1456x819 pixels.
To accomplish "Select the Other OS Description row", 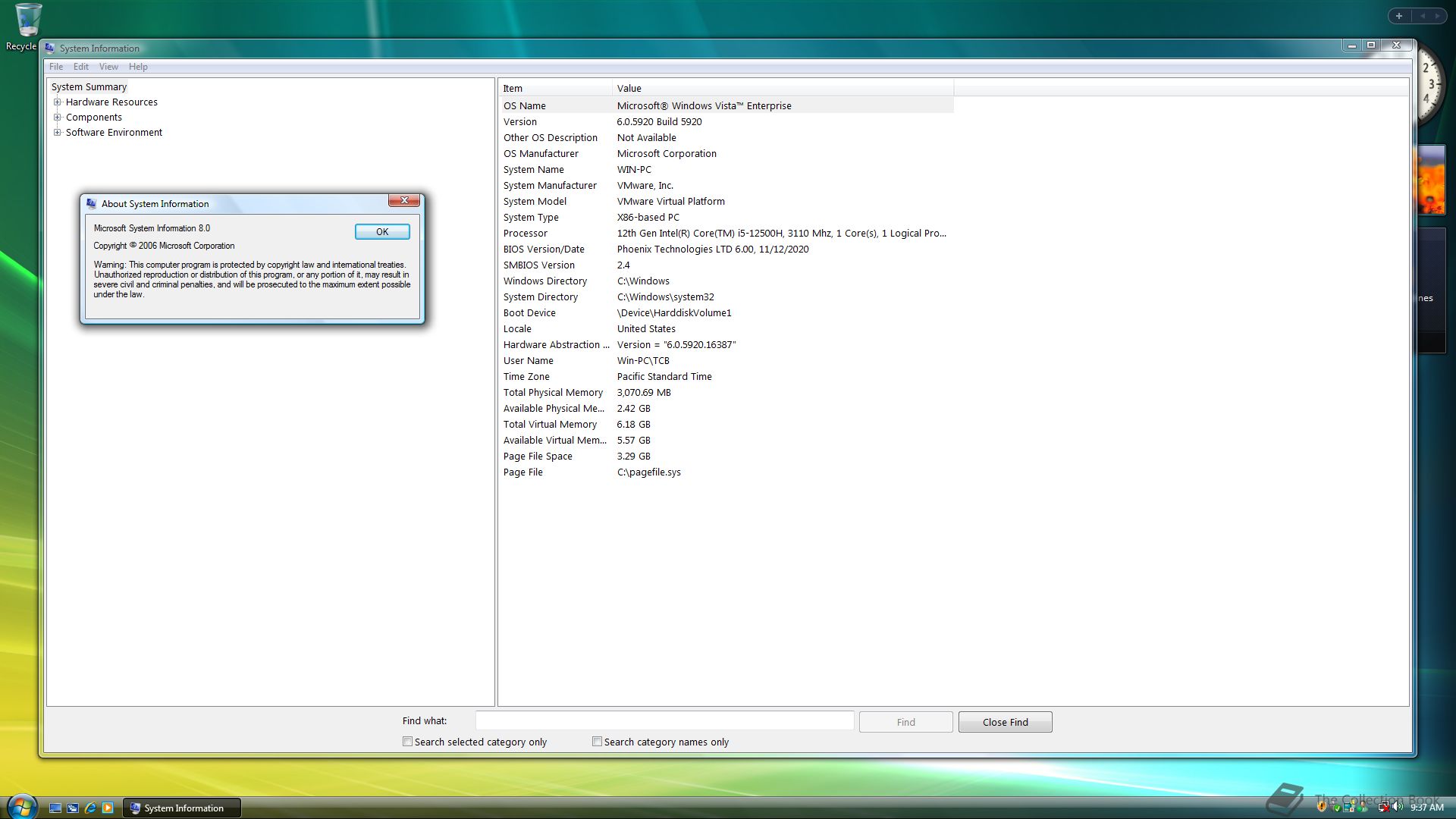I will 726,137.
